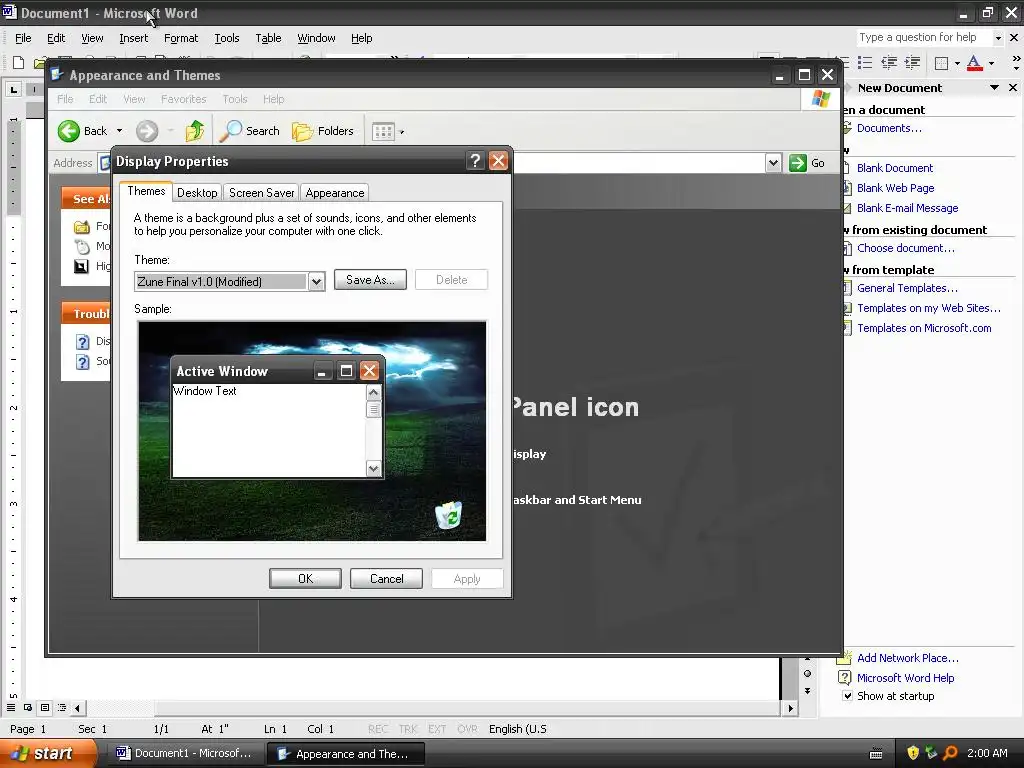This screenshot has height=768, width=1024.
Task: Click the Outside Border icon in Word toolbar
Action: coord(942,63)
